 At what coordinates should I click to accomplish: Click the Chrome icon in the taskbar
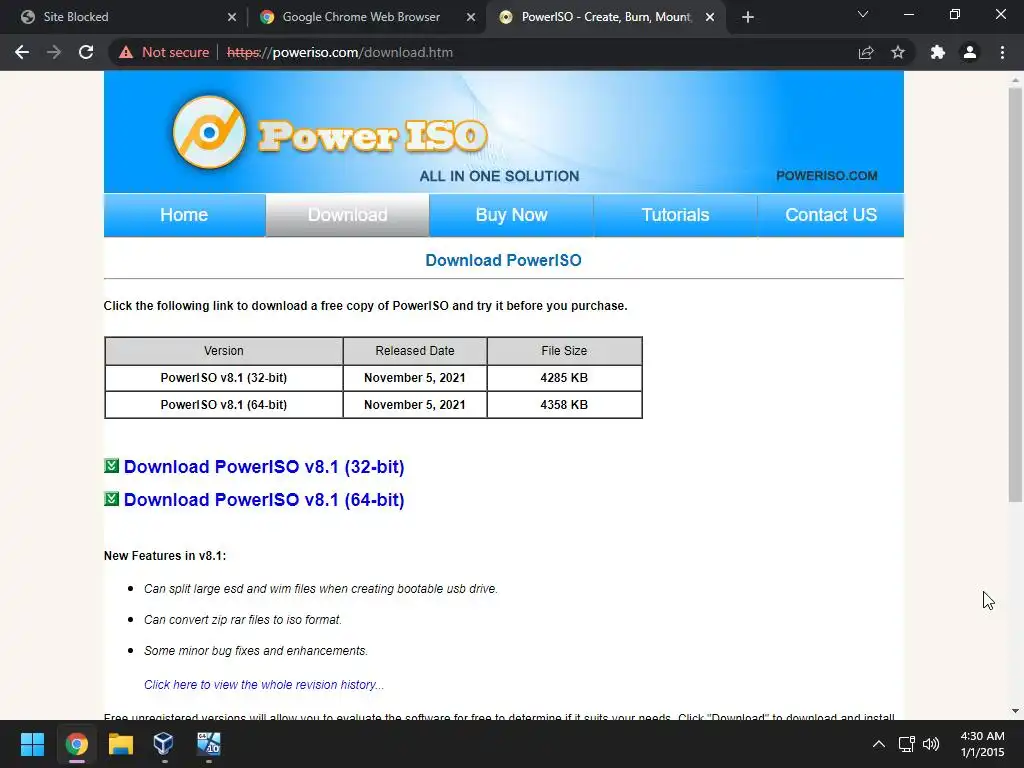76,744
